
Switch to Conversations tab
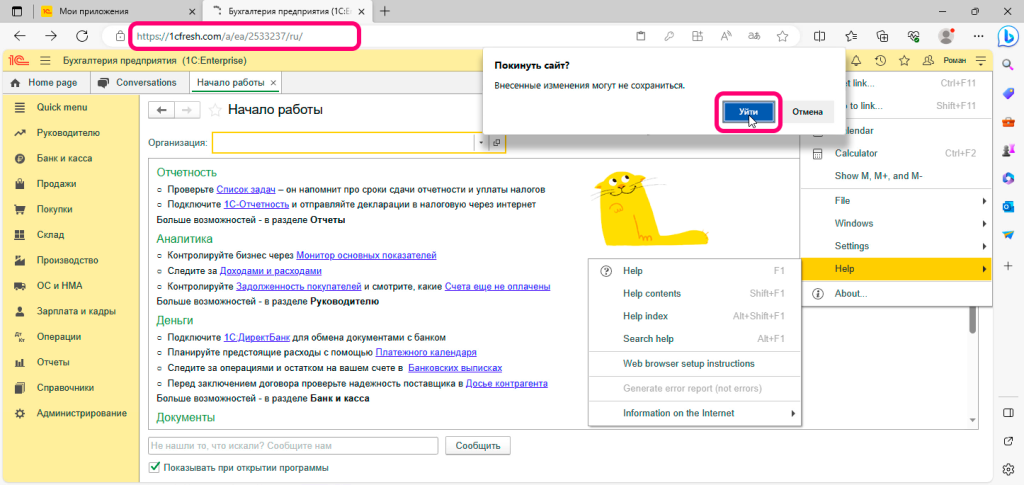pos(137,83)
